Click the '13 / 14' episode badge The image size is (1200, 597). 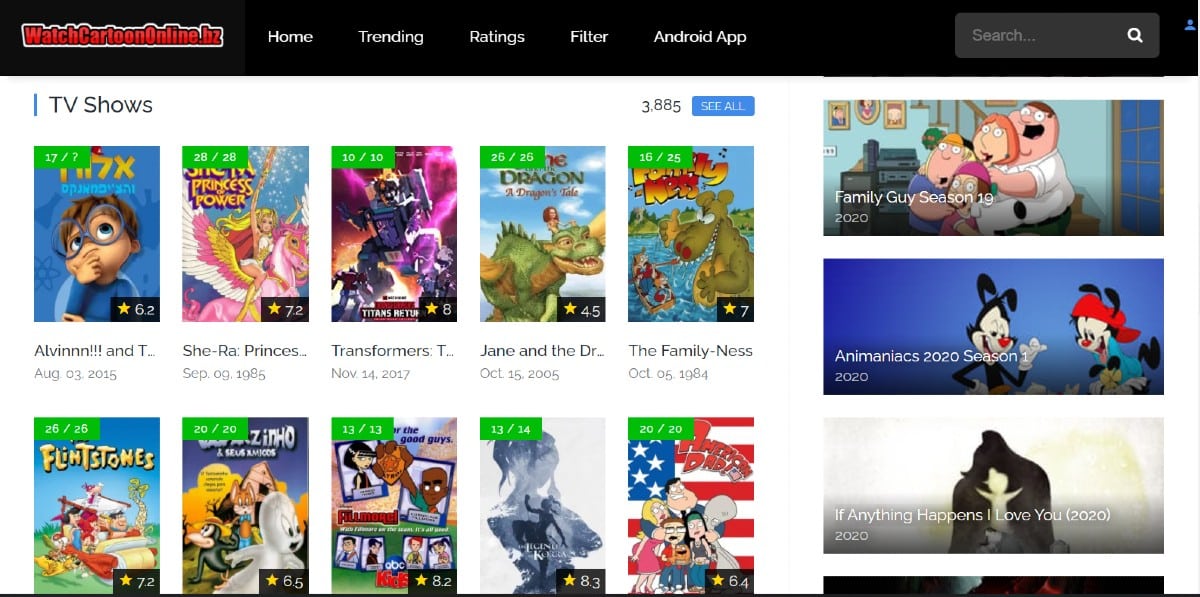[x=511, y=428]
